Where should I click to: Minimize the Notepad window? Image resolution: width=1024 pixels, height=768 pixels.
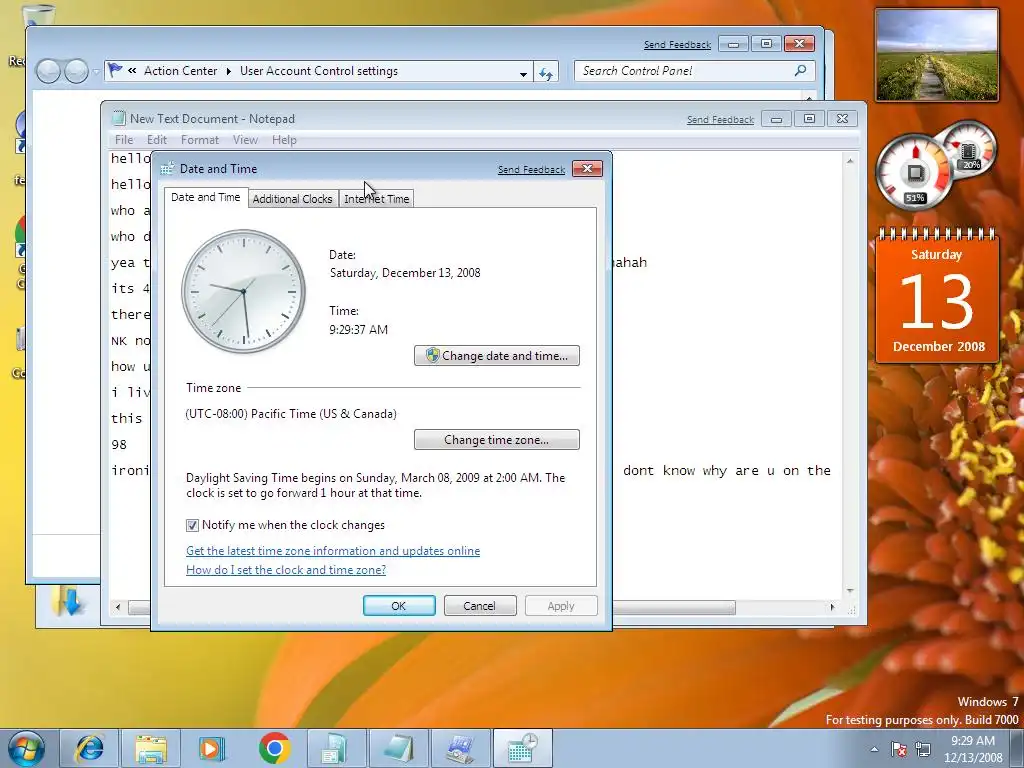pyautogui.click(x=776, y=119)
